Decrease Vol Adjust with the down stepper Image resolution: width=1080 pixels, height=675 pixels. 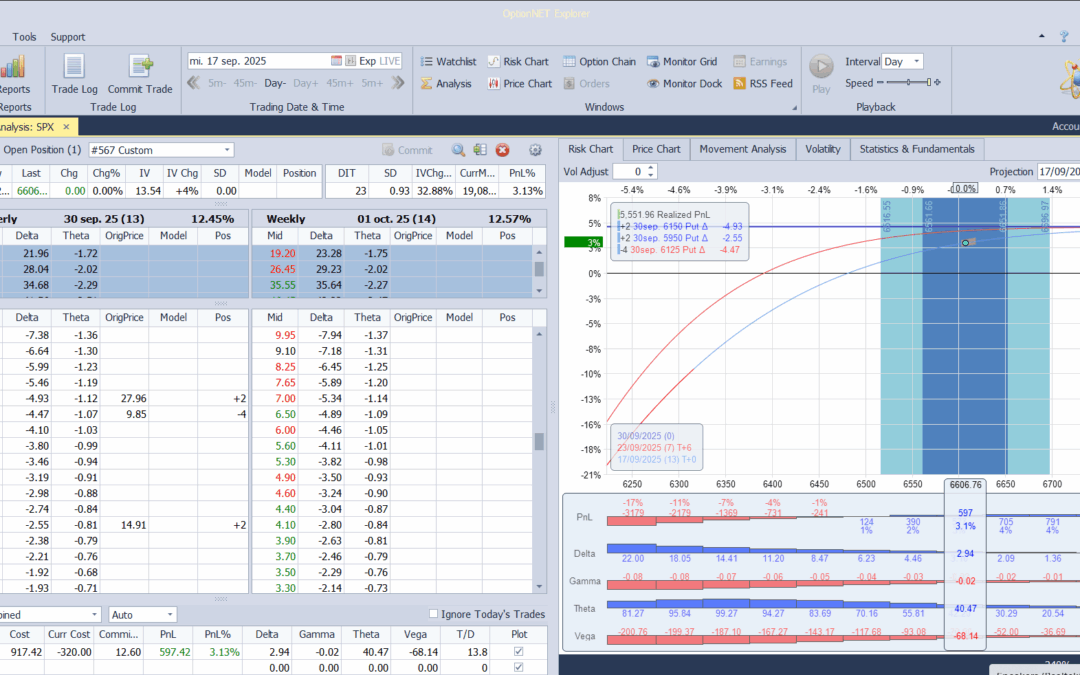652,175
